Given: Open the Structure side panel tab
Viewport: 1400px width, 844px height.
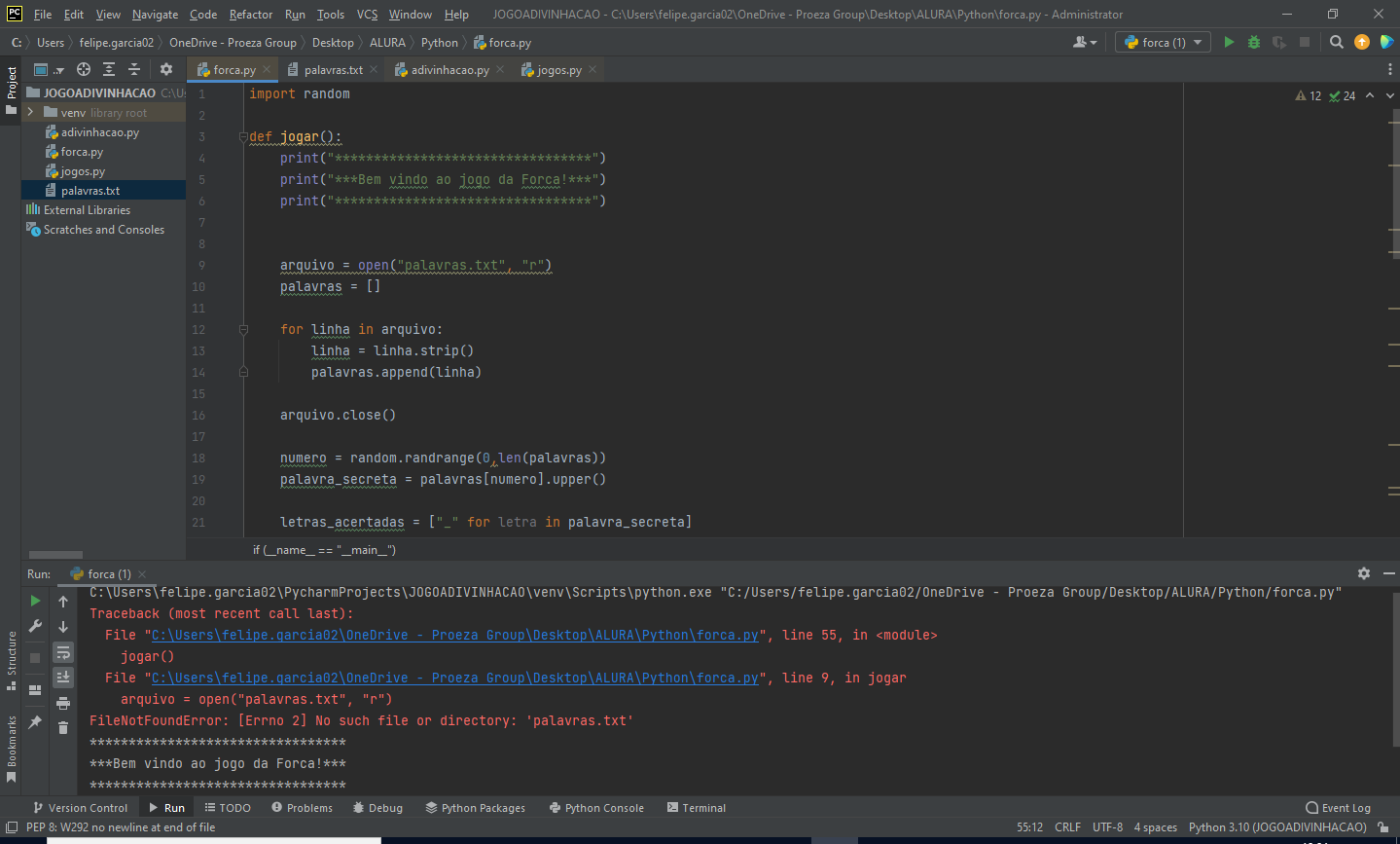Looking at the screenshot, I should 11,660.
